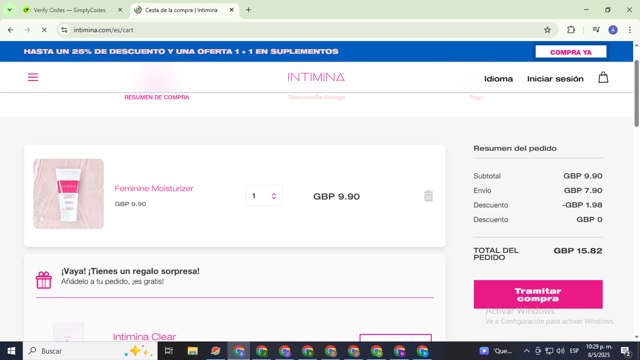
Task: Show hidden system tray icons
Action: [x=527, y=351]
